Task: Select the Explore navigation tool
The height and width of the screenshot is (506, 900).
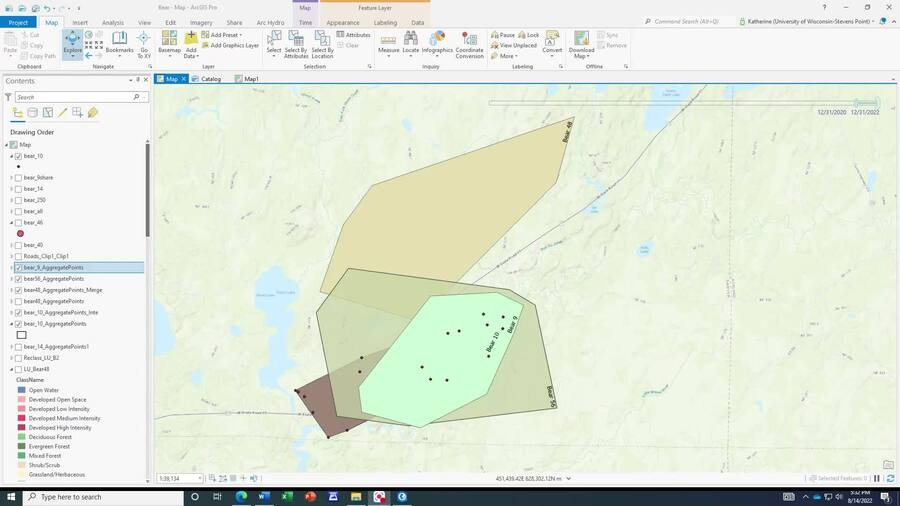Action: point(73,41)
